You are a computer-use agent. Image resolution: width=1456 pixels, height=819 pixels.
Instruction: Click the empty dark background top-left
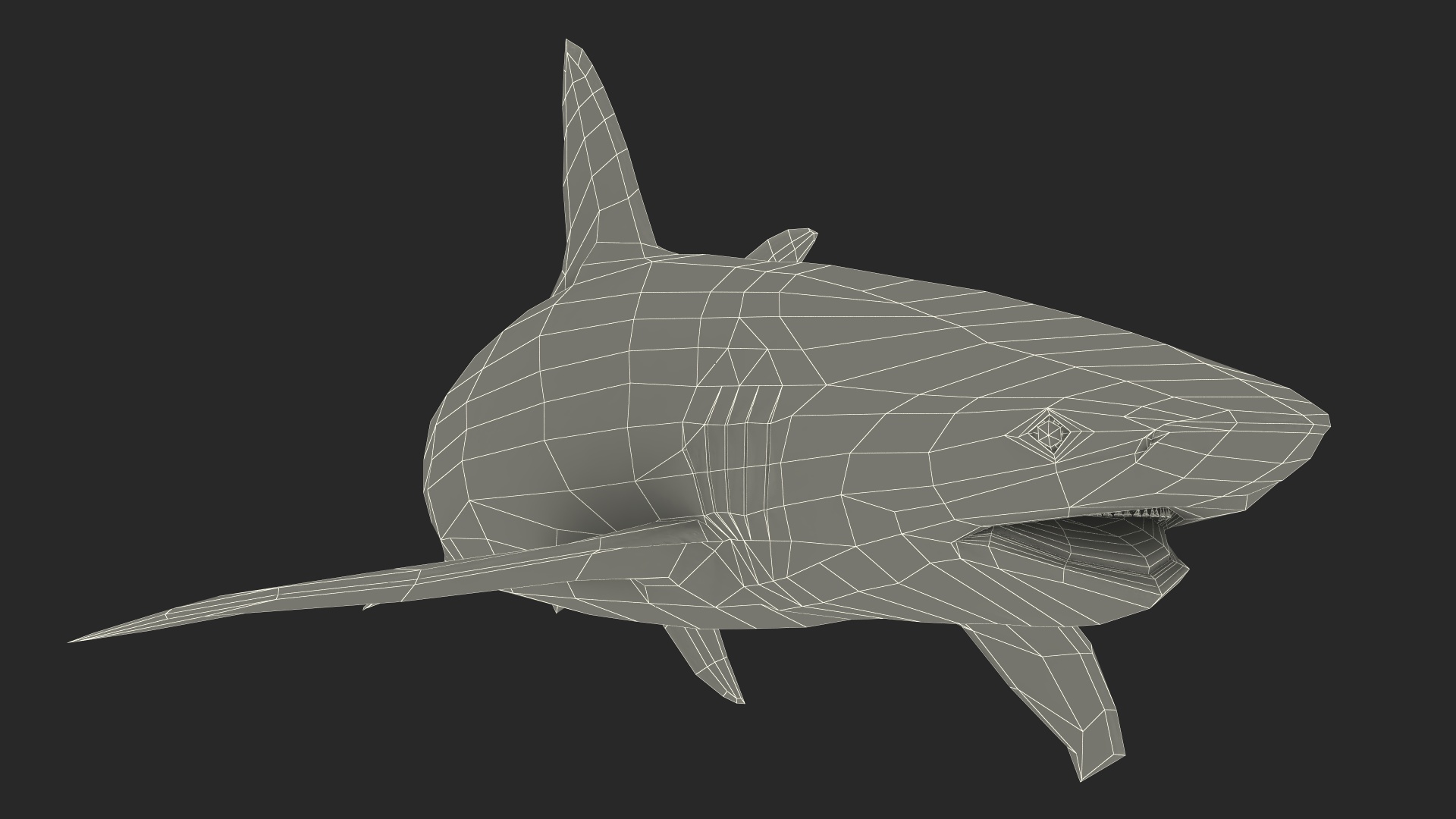click(152, 114)
